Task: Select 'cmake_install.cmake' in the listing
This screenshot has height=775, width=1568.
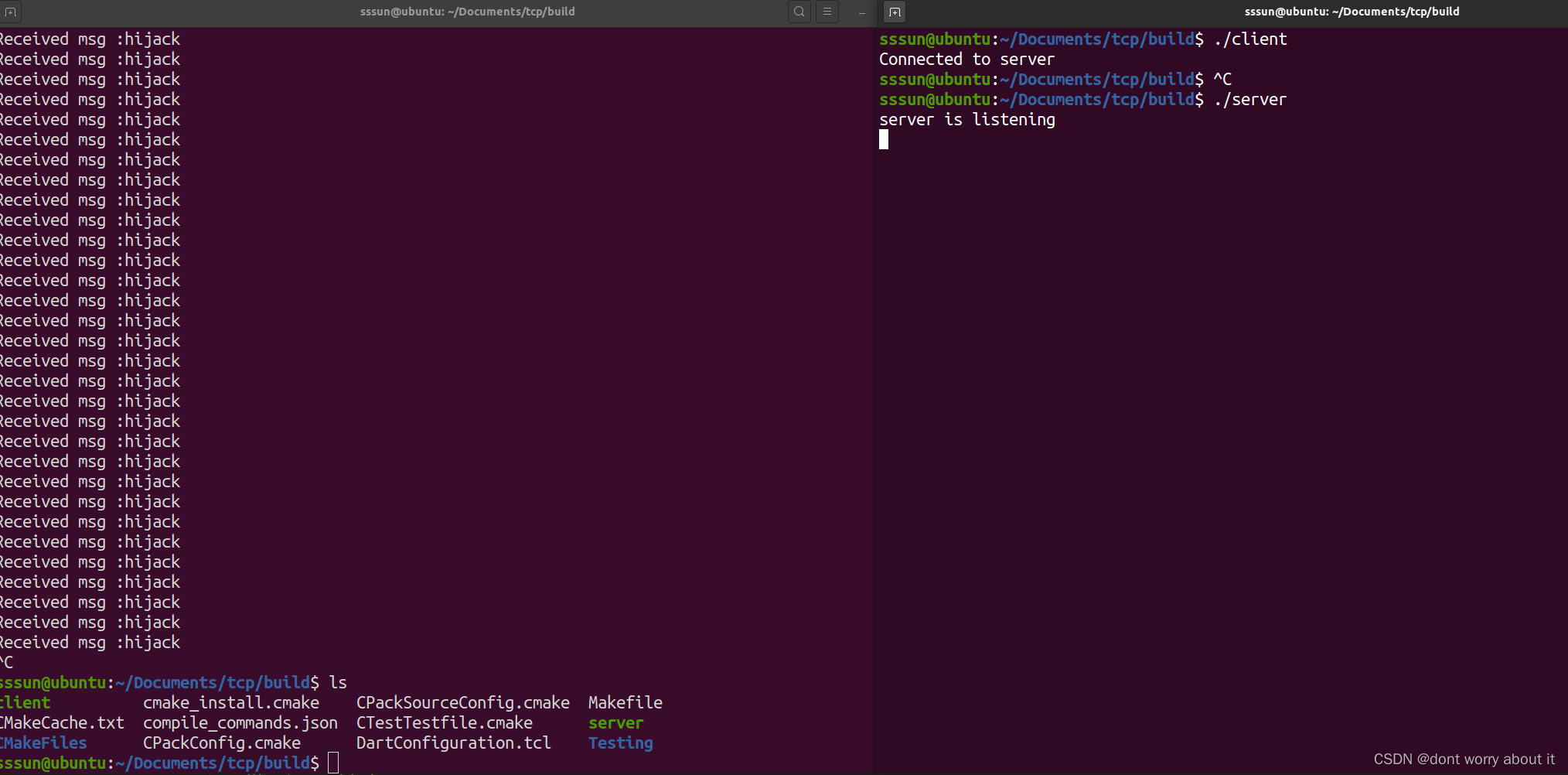Action: pos(231,702)
